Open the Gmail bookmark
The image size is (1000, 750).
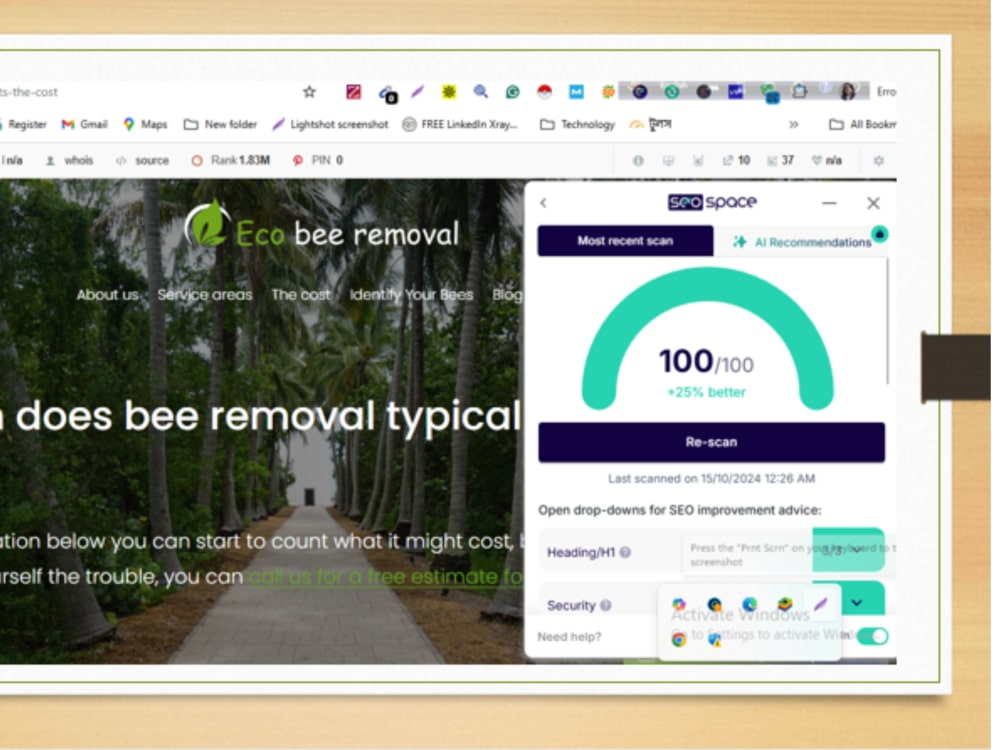click(x=84, y=124)
